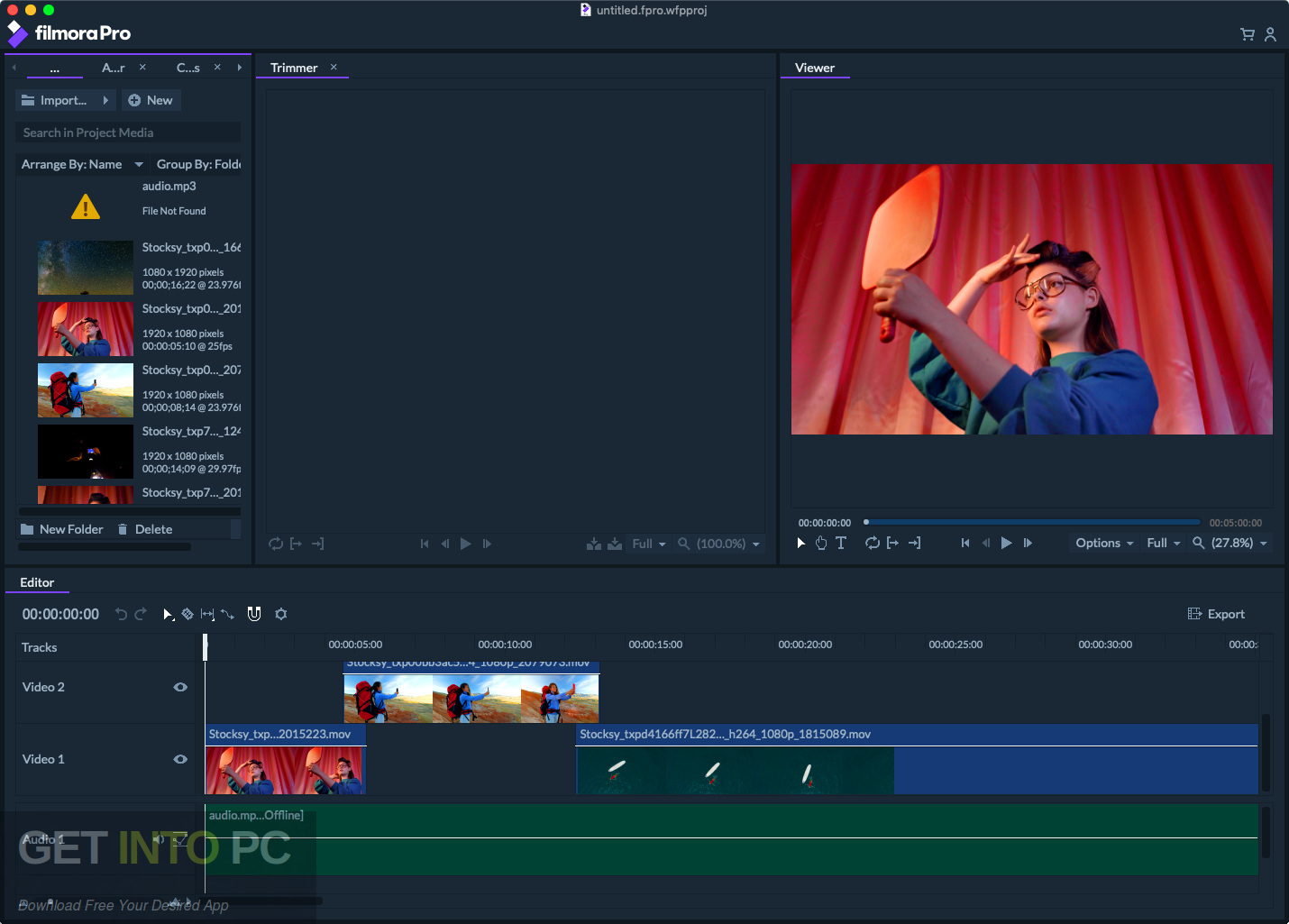Viewport: 1289px width, 924px height.
Task: Play video in Viewer
Action: pos(1006,543)
